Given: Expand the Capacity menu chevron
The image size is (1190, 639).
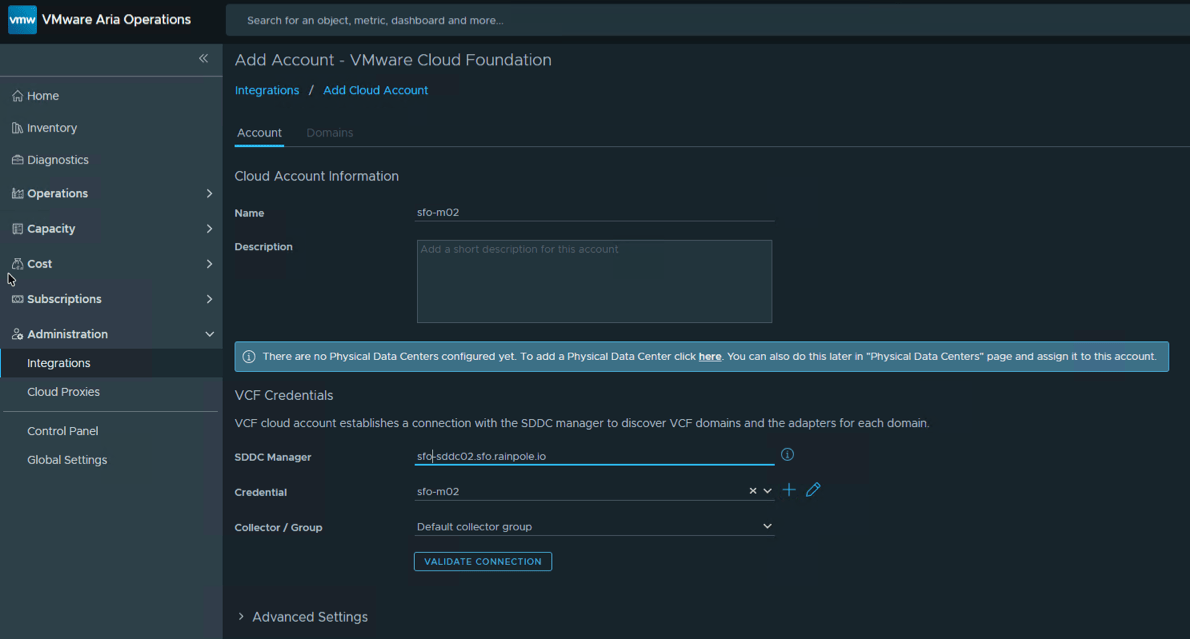Looking at the screenshot, I should point(209,228).
